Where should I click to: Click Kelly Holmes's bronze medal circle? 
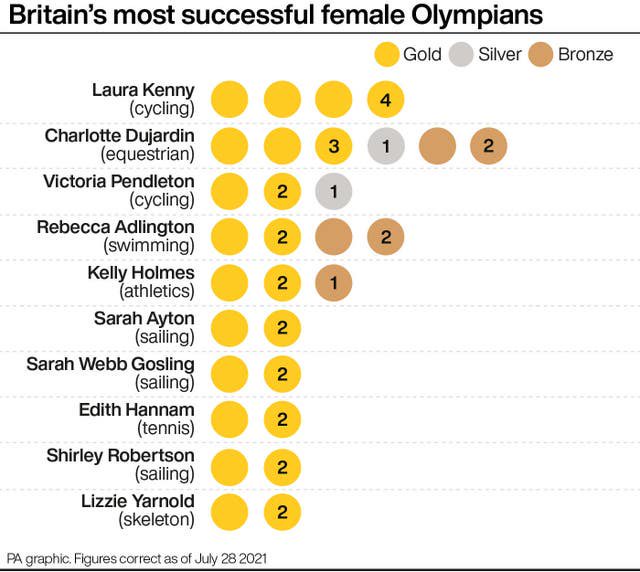334,283
